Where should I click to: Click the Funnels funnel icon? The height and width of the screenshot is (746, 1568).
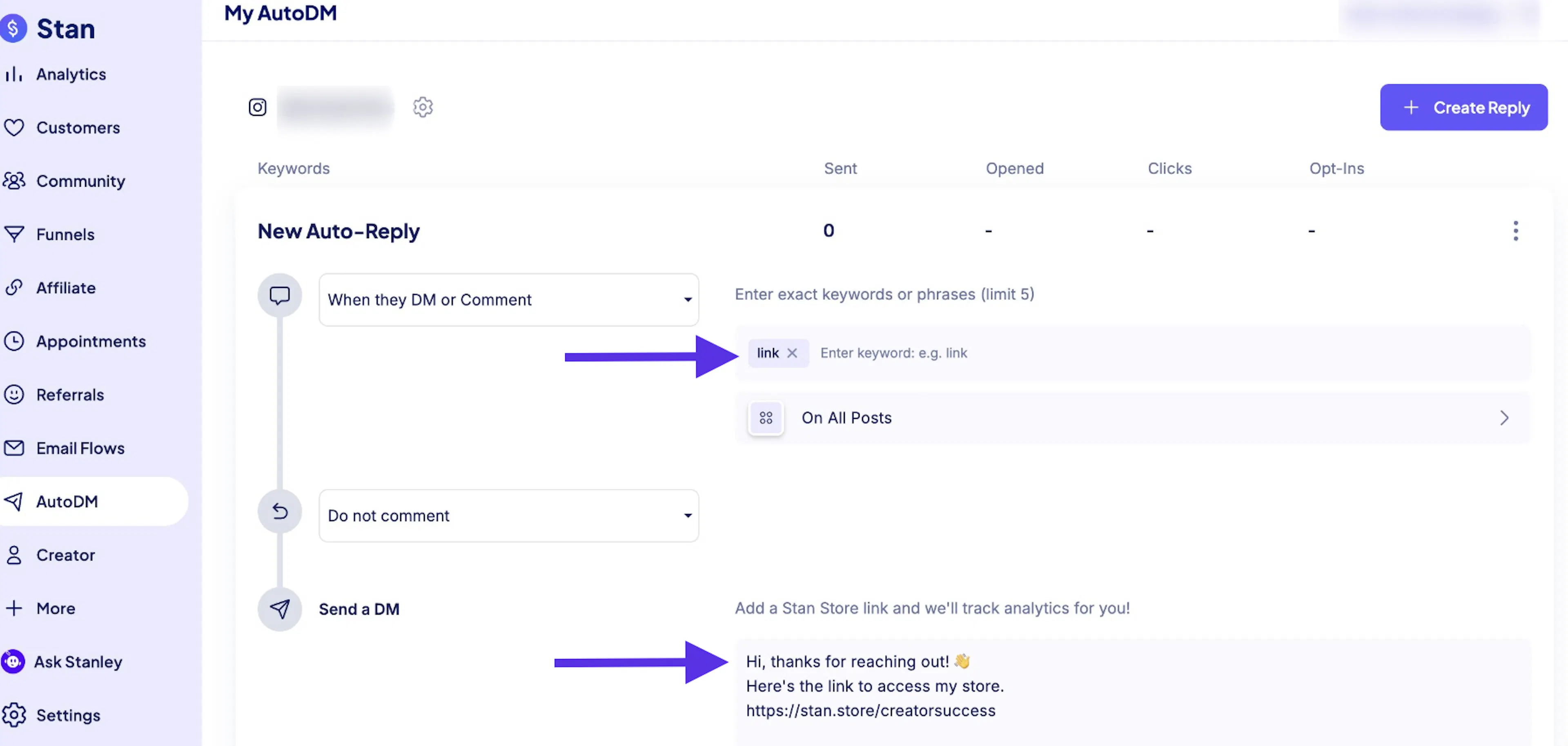pyautogui.click(x=13, y=234)
